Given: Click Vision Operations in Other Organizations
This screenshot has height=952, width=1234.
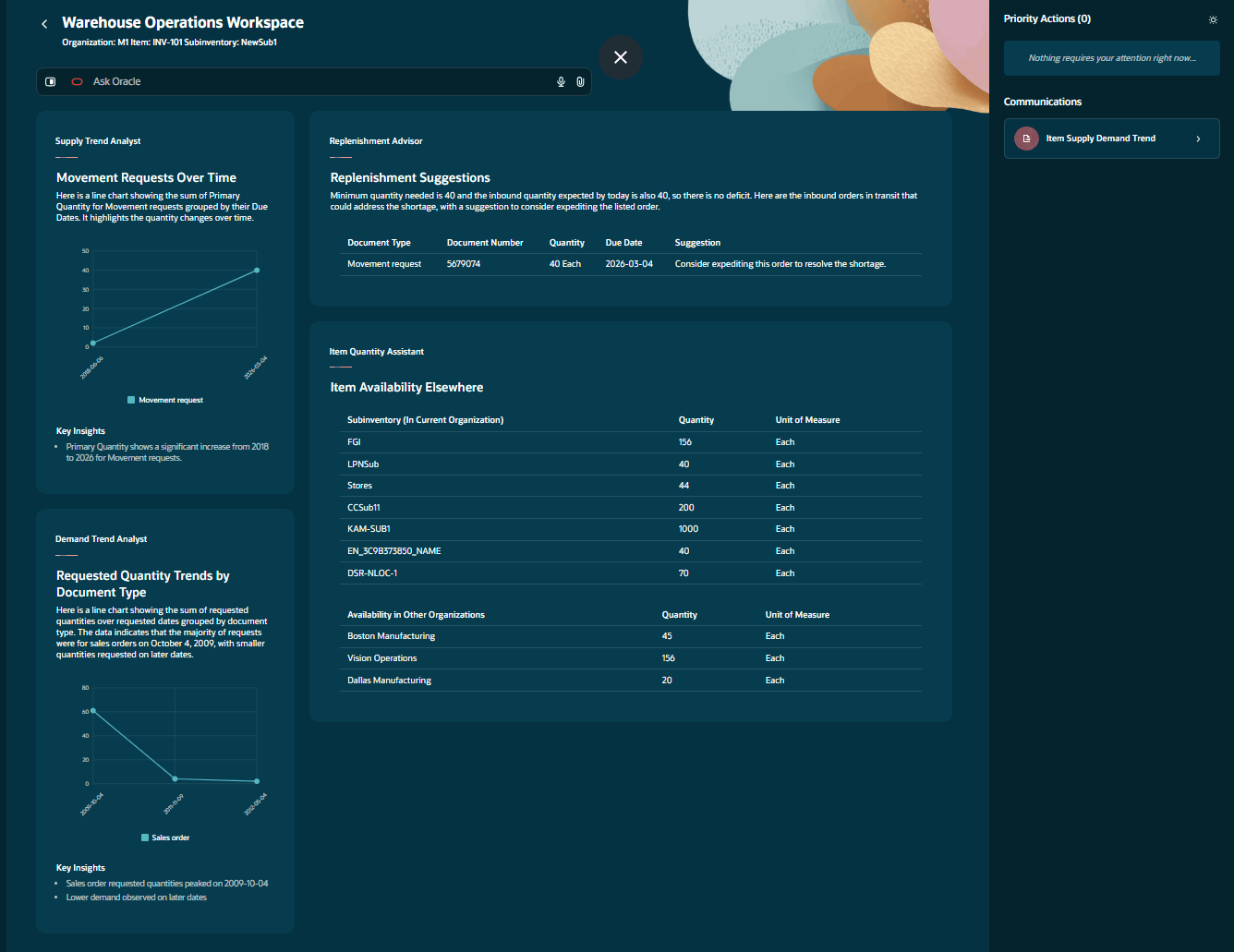Looking at the screenshot, I should coord(382,658).
